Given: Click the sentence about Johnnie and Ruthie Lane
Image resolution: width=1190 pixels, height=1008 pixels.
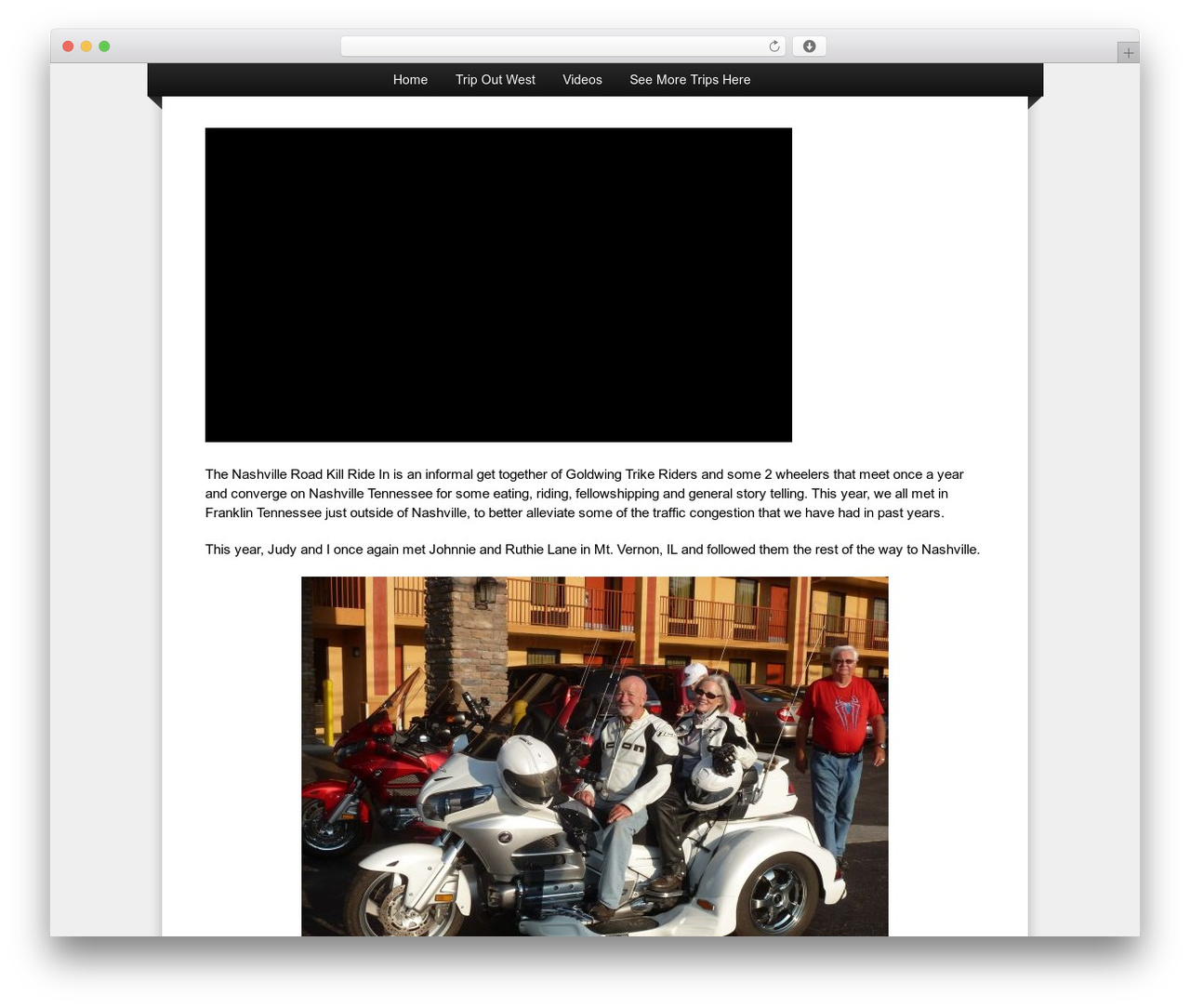Looking at the screenshot, I should coord(592,550).
